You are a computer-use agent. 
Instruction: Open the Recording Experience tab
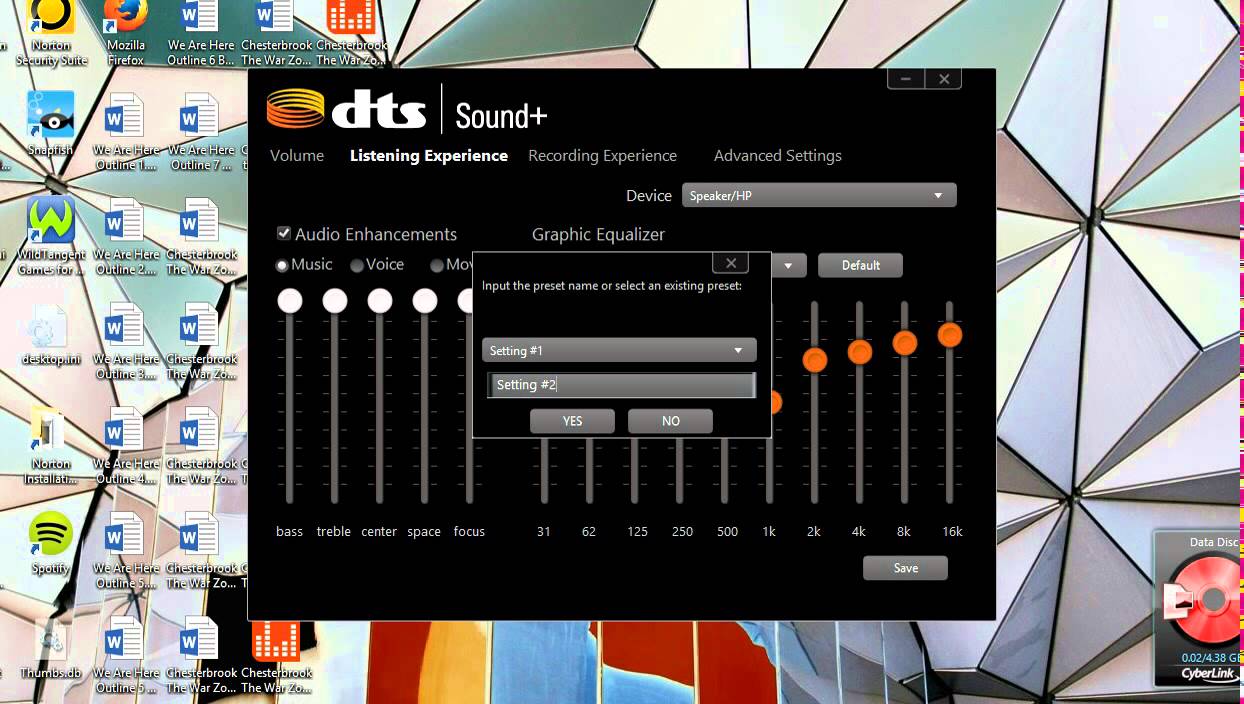[602, 155]
